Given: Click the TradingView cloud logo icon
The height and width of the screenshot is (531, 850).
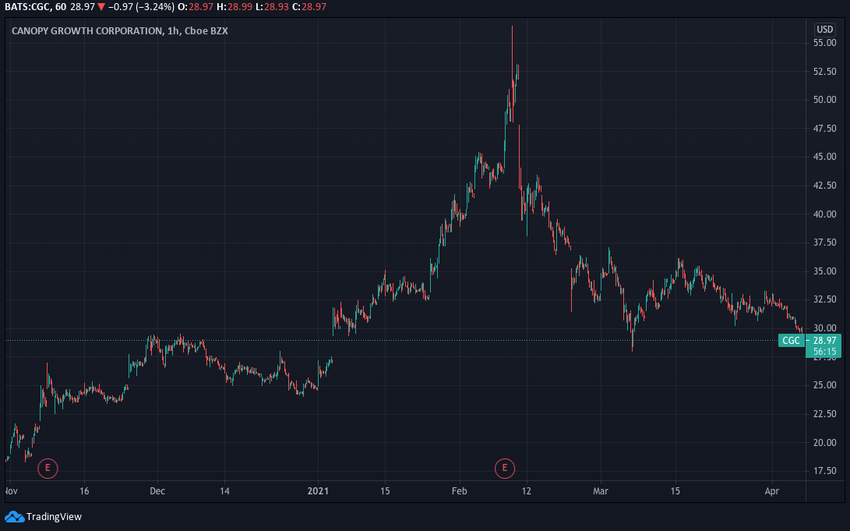Looking at the screenshot, I should click(x=14, y=517).
